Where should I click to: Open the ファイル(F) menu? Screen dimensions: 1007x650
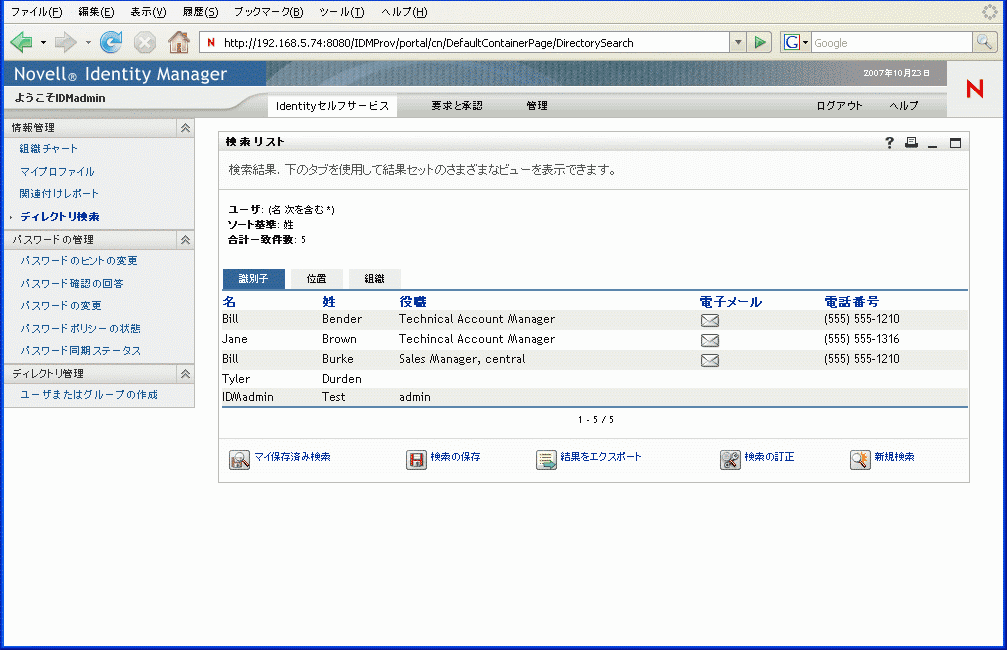(x=37, y=12)
